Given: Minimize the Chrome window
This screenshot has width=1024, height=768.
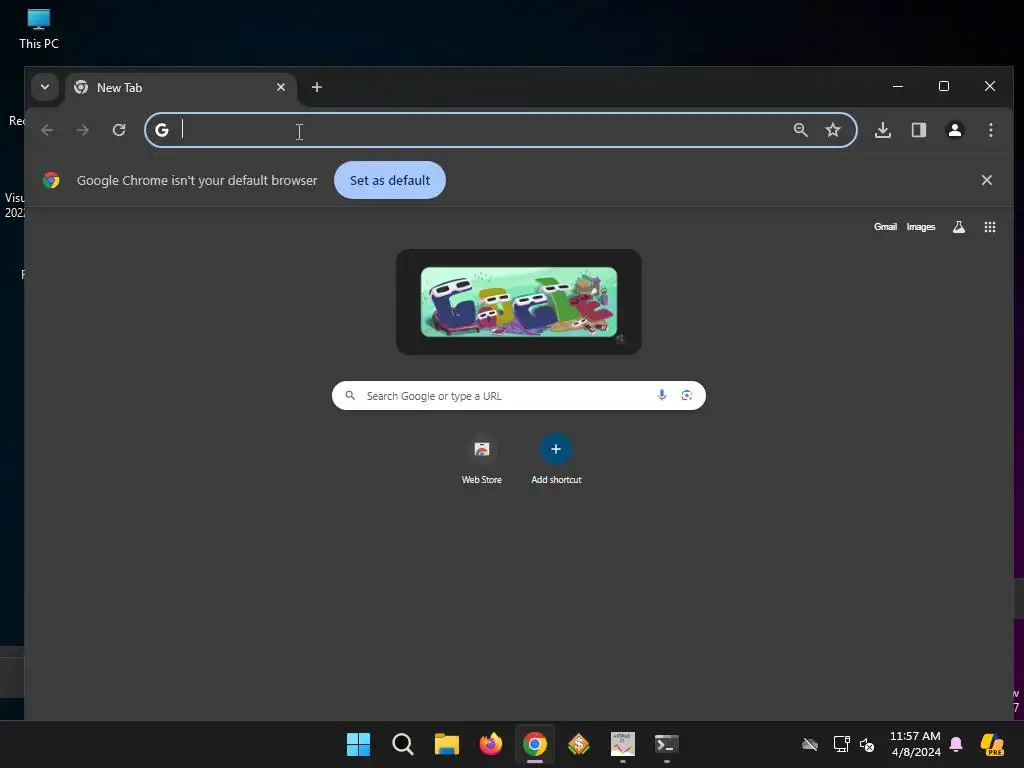Looking at the screenshot, I should click(898, 86).
